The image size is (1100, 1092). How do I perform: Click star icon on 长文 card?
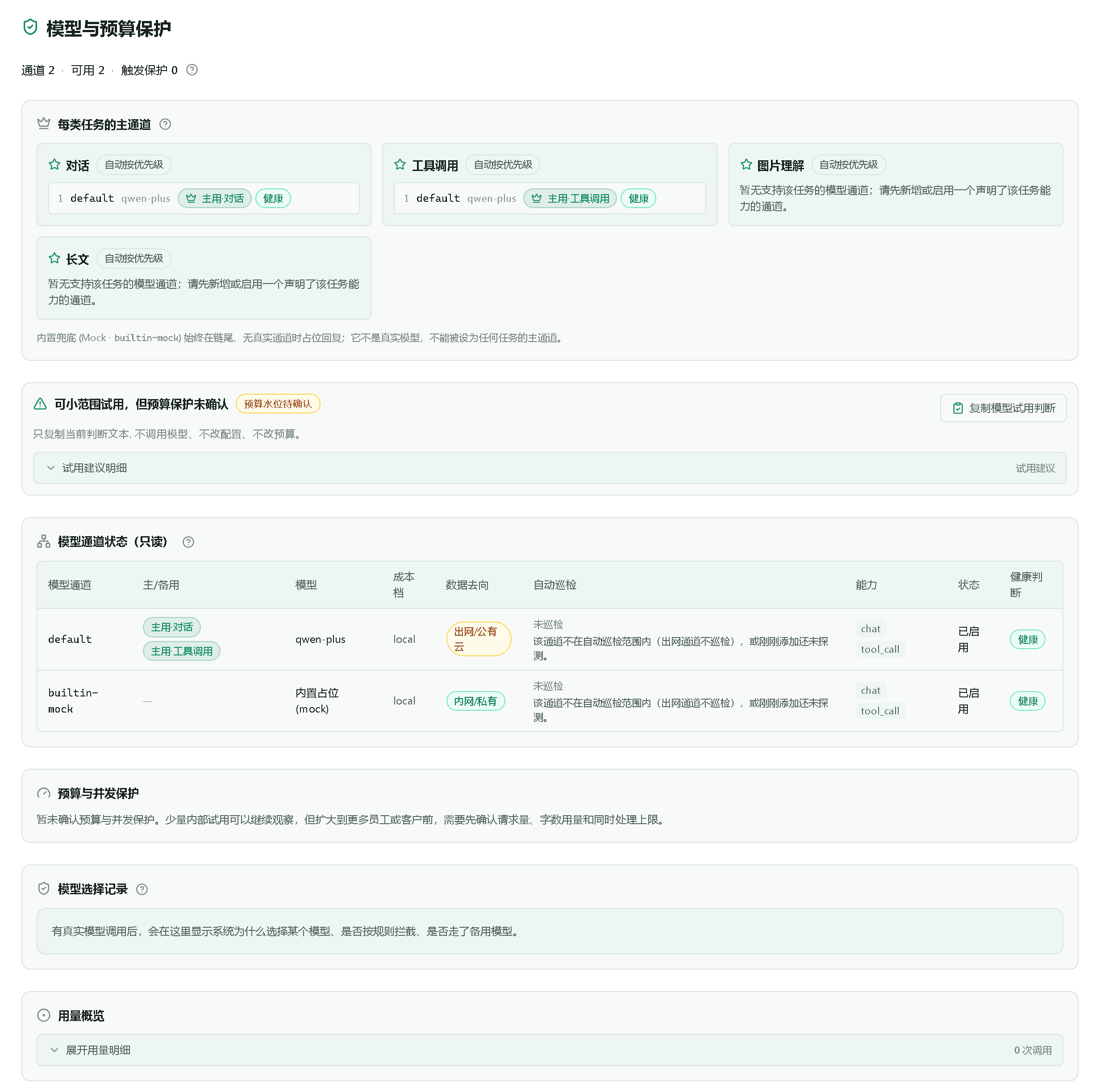coord(54,258)
